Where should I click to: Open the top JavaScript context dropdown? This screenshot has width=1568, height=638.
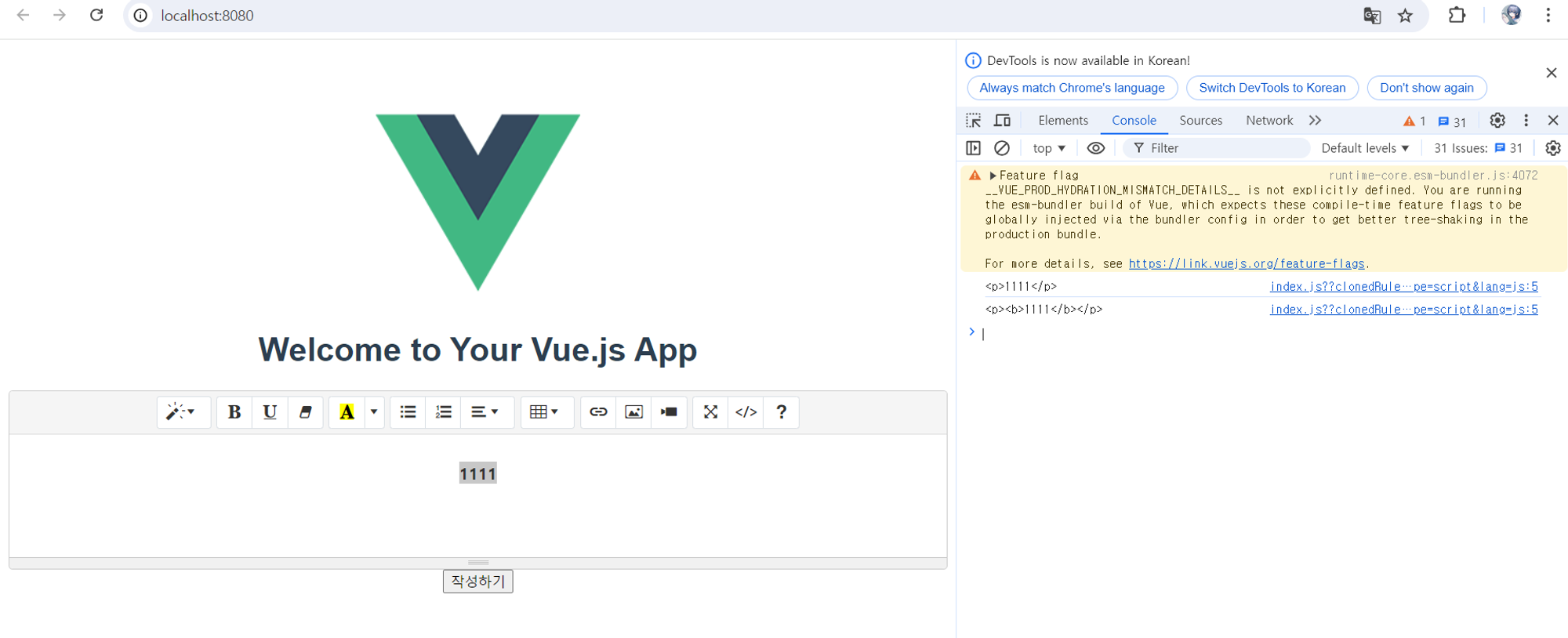1049,148
